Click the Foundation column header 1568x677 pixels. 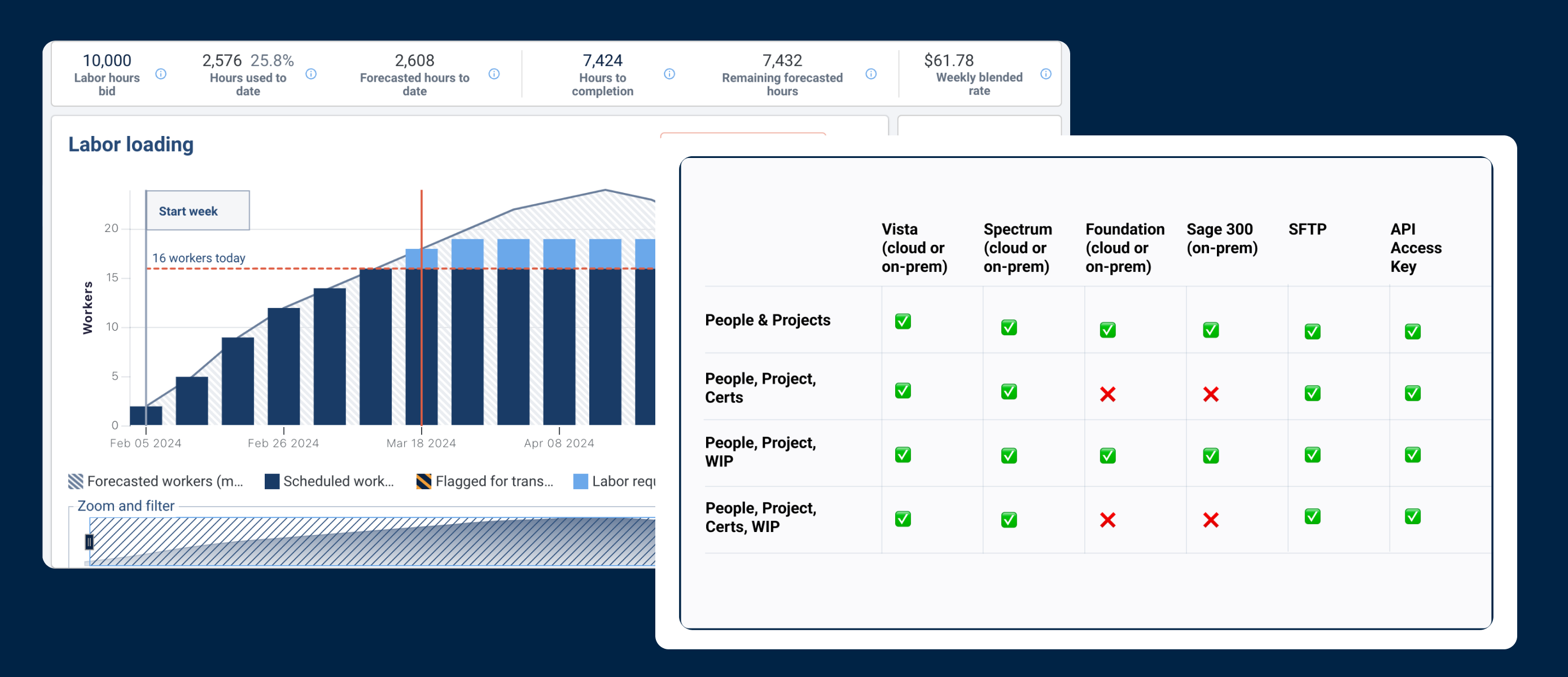coord(1124,248)
